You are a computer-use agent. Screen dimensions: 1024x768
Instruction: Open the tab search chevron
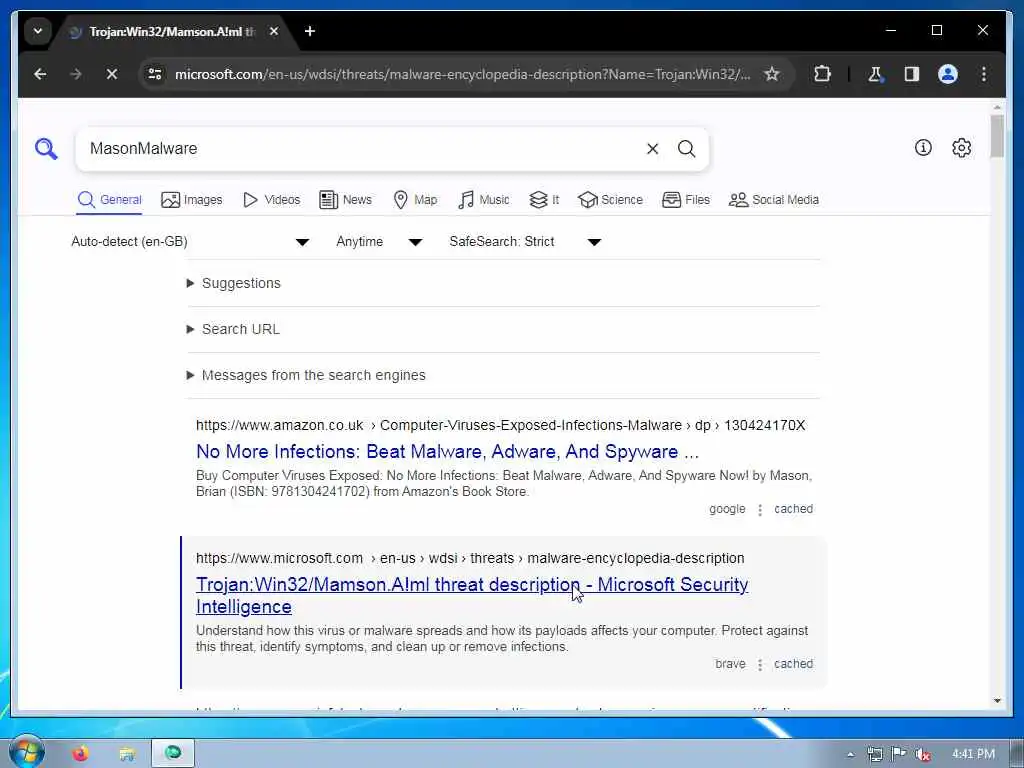click(38, 31)
